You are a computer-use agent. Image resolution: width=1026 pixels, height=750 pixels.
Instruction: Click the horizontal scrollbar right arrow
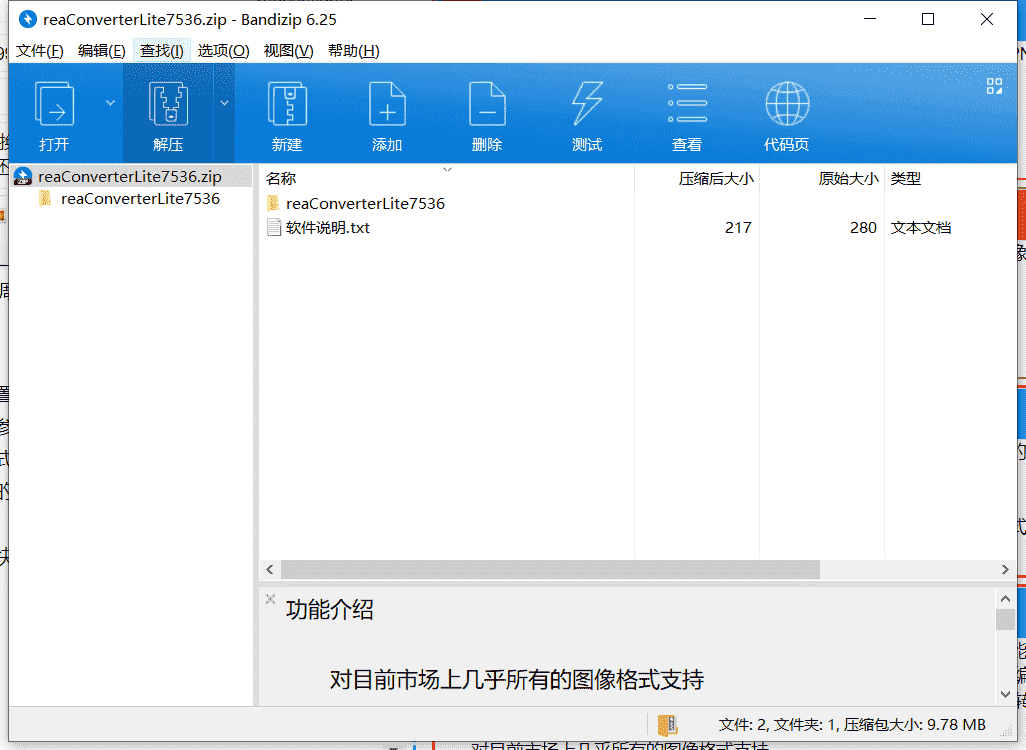tap(1005, 570)
